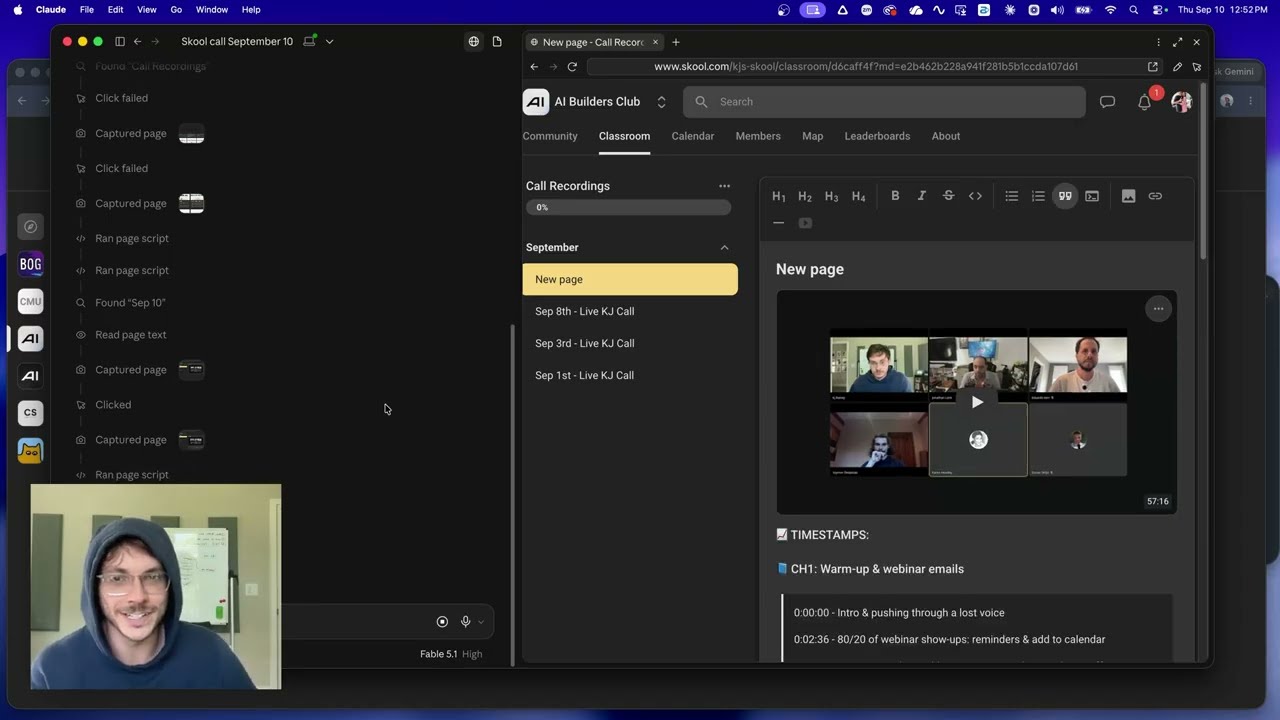Insert a video embed from the toolbar
This screenshot has width=1280, height=720.
[805, 223]
